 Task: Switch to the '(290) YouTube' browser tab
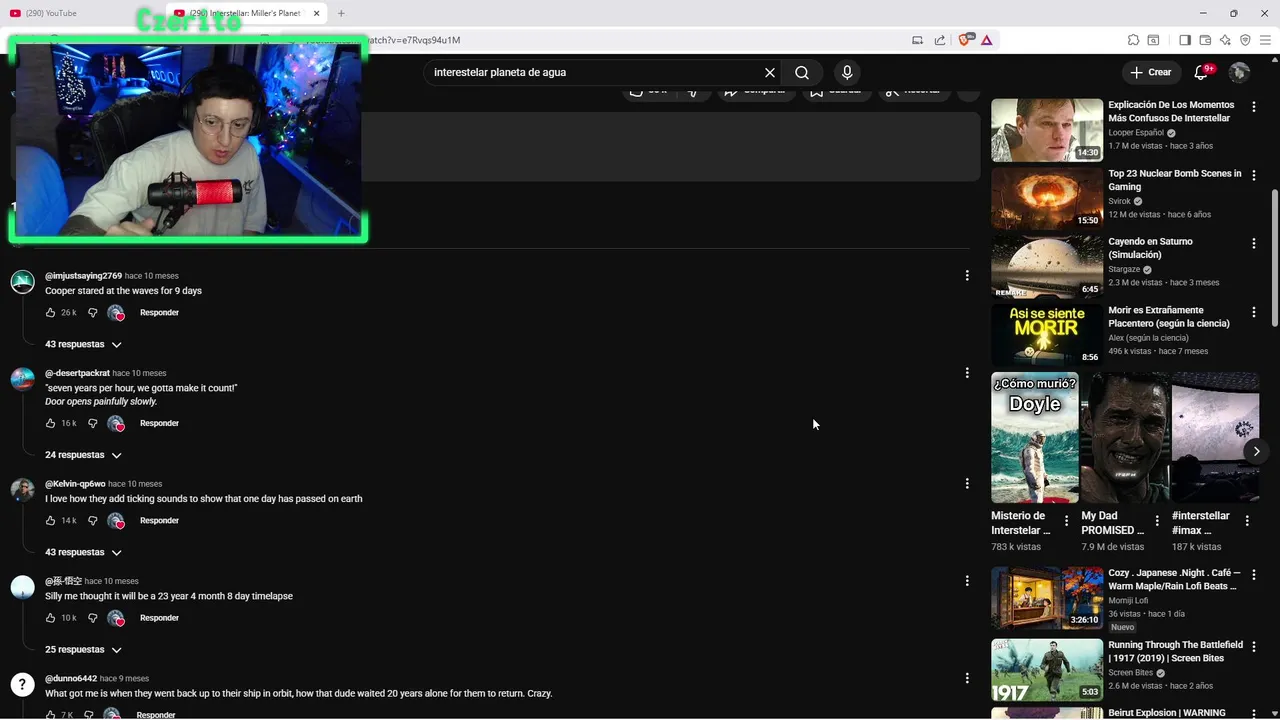(80, 13)
